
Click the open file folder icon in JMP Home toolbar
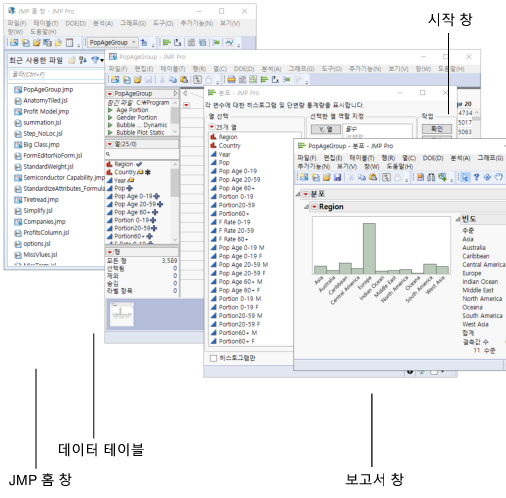click(37, 43)
